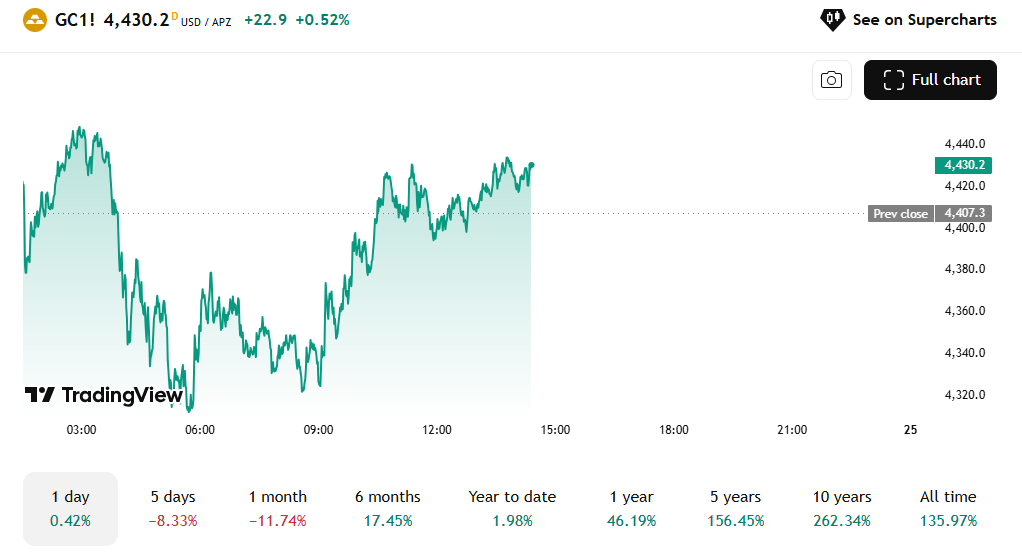Click the superscript D data indicator

(x=175, y=15)
